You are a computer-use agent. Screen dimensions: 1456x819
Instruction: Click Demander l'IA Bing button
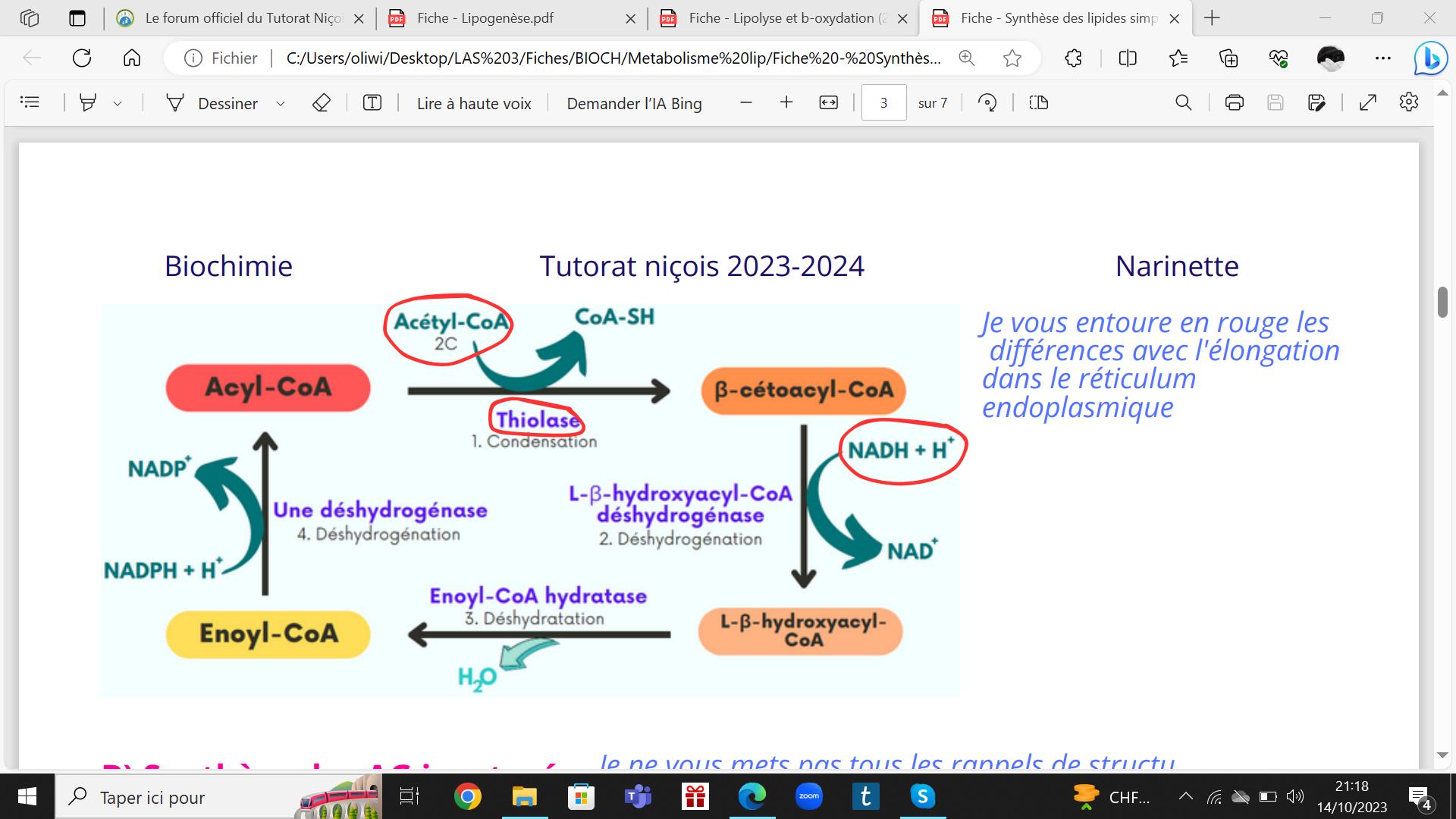634,103
